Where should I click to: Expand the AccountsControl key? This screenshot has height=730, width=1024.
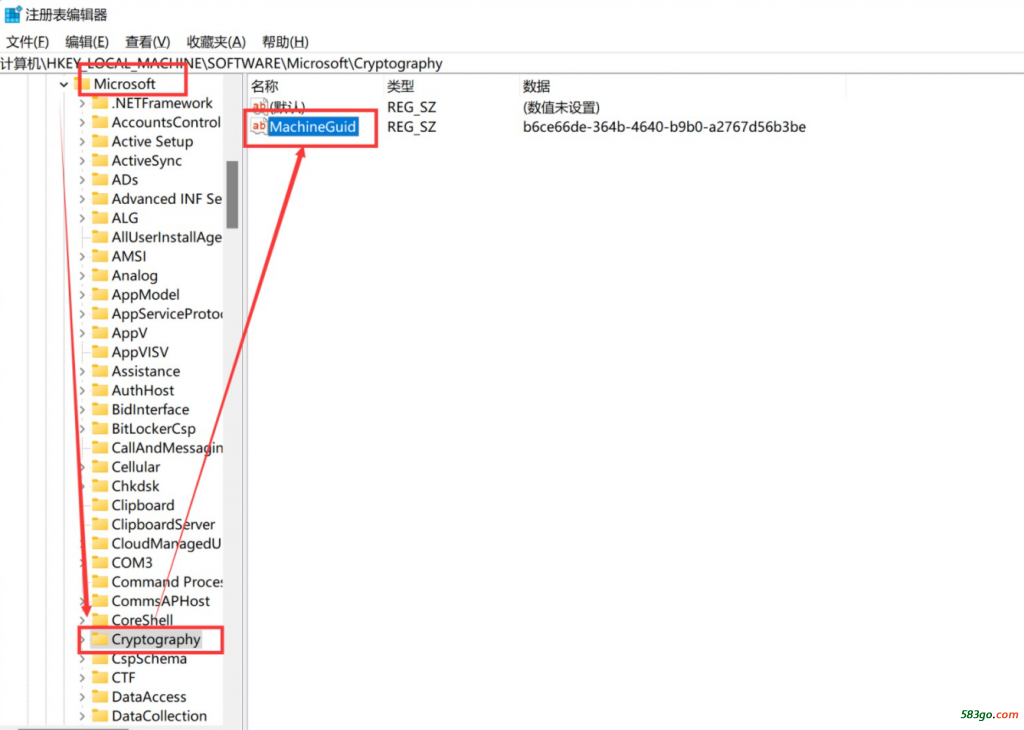click(82, 122)
